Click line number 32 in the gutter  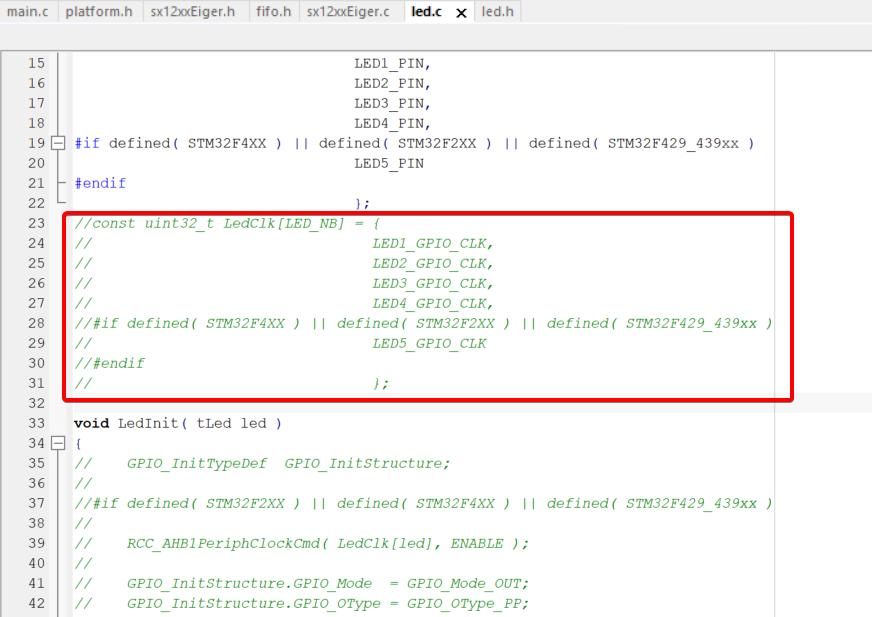36,403
